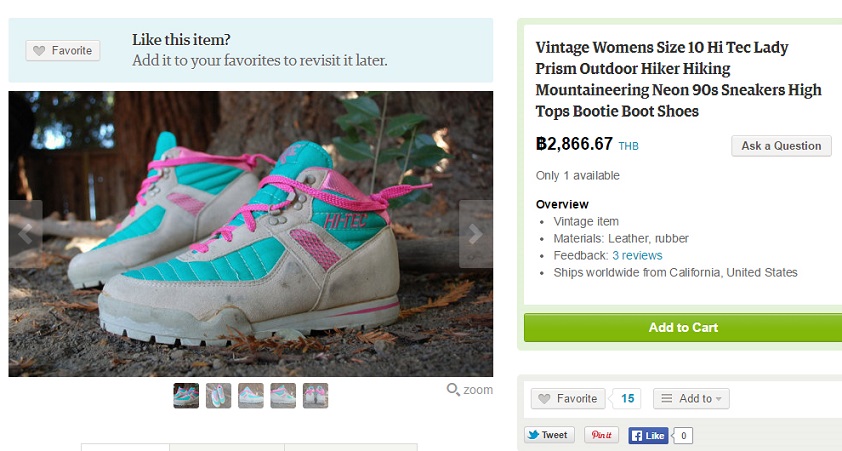The height and width of the screenshot is (451, 842).
Task: Toggle Favorite beside the 15 count
Action: (567, 399)
